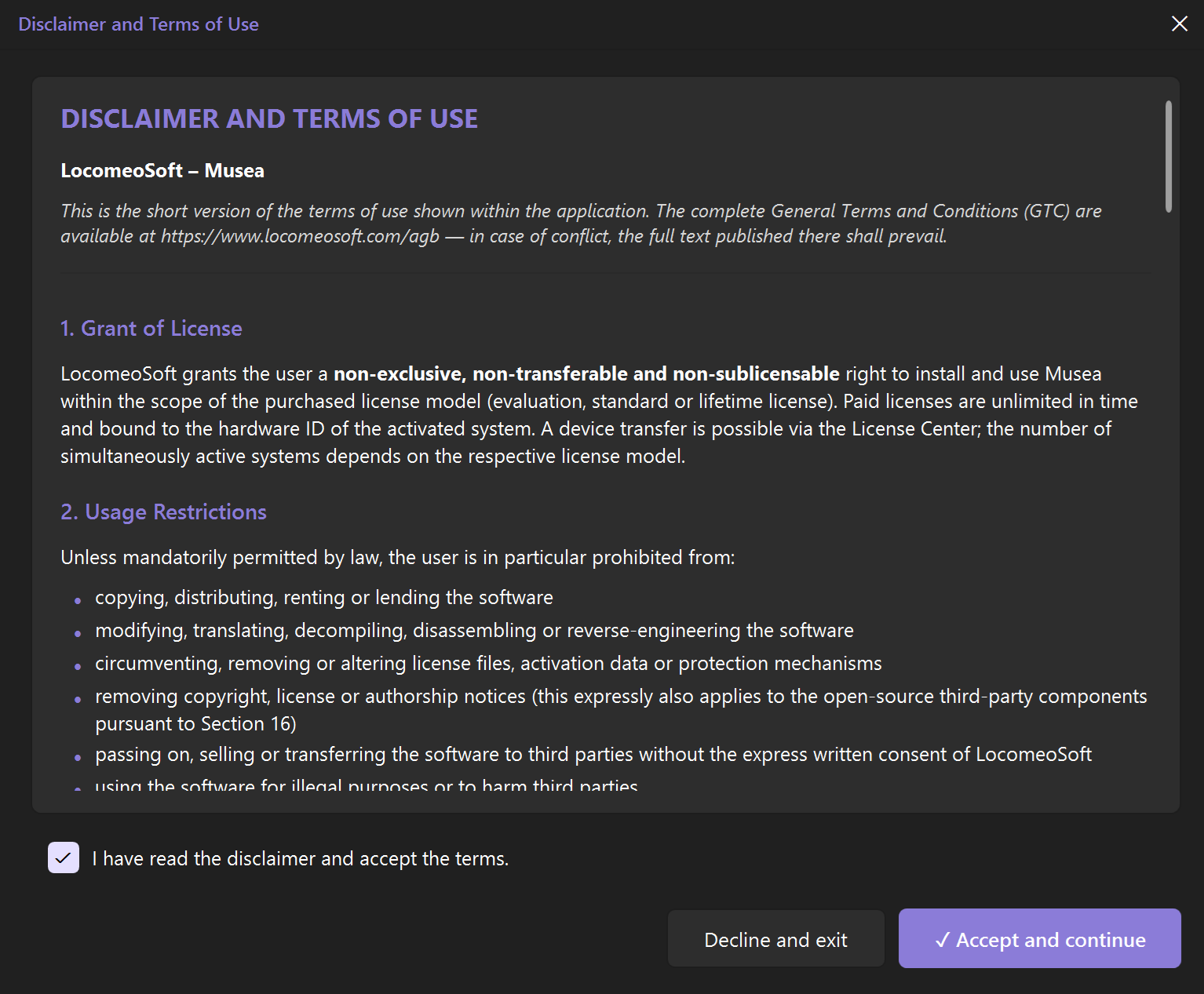This screenshot has width=1204, height=994.
Task: Click the window title "Disclaimer and Terms of Use"
Action: 138,24
